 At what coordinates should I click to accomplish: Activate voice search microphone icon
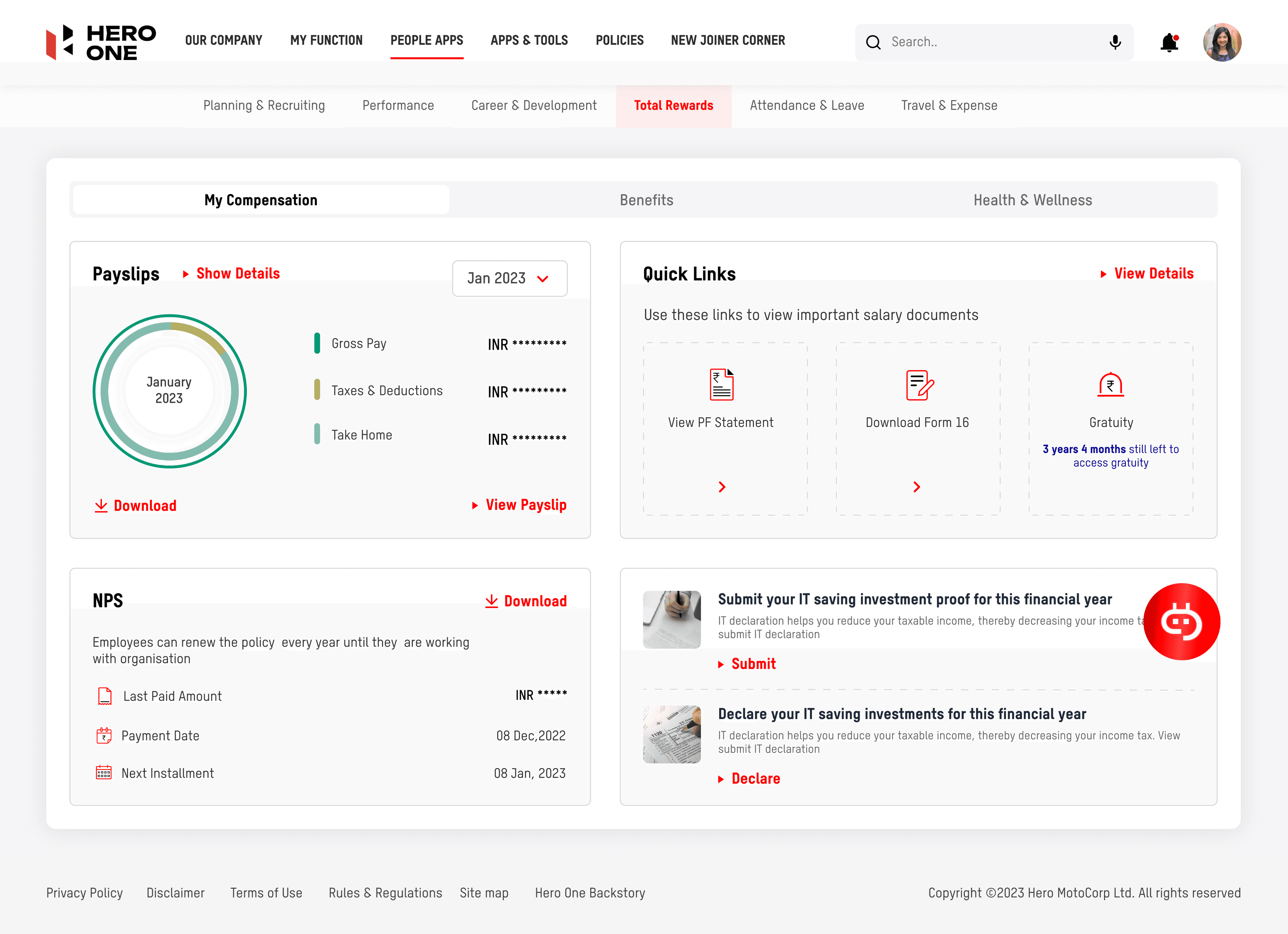pyautogui.click(x=1115, y=42)
